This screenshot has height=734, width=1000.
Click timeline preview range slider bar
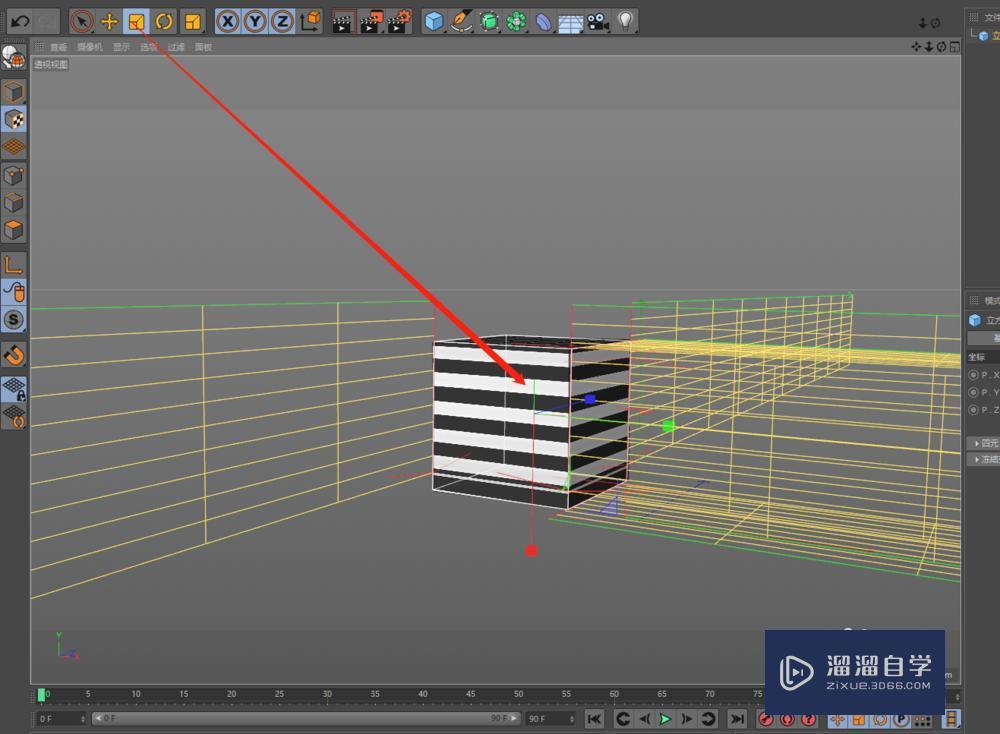point(306,719)
